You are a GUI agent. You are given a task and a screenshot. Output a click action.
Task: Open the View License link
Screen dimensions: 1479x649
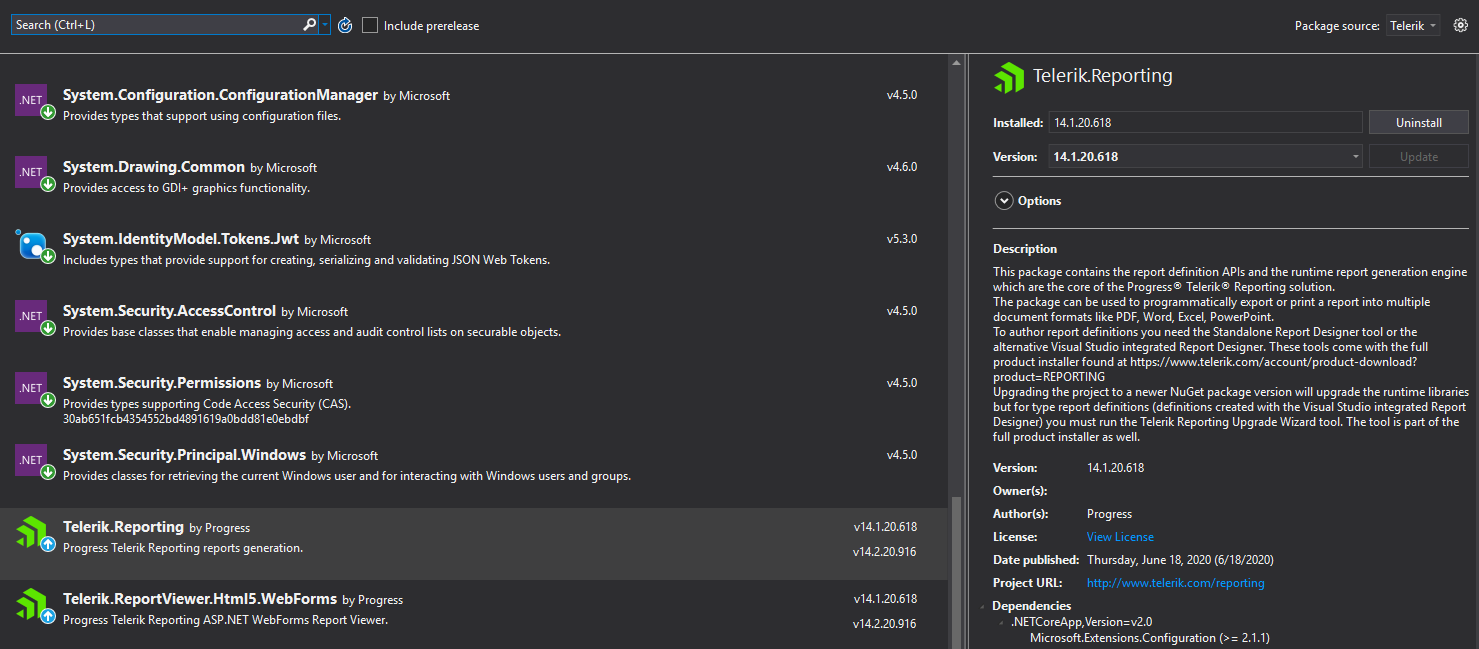[1120, 537]
